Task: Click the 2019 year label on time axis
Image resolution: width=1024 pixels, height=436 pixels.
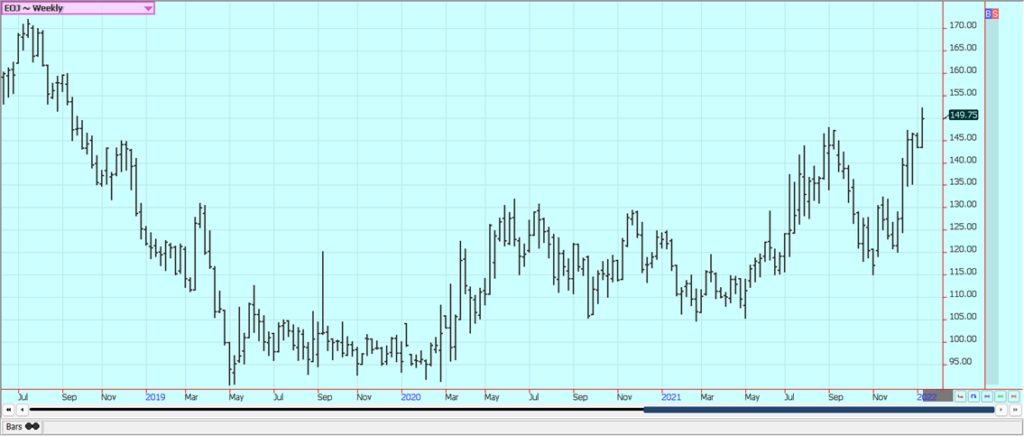Action: click(x=155, y=396)
